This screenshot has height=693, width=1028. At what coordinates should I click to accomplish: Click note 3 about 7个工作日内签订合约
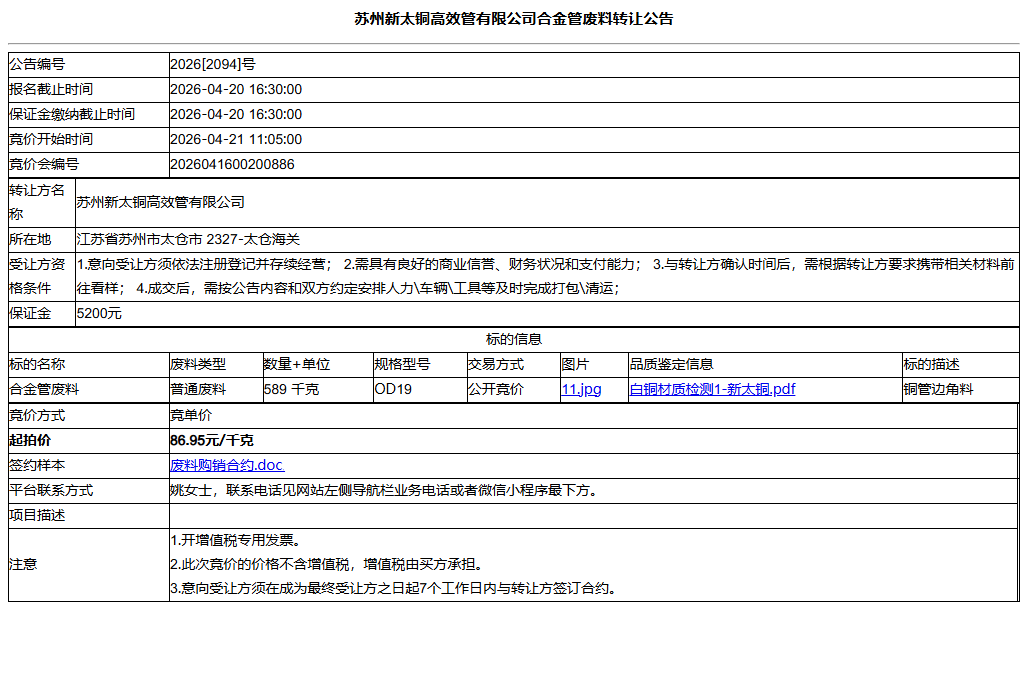tap(395, 589)
